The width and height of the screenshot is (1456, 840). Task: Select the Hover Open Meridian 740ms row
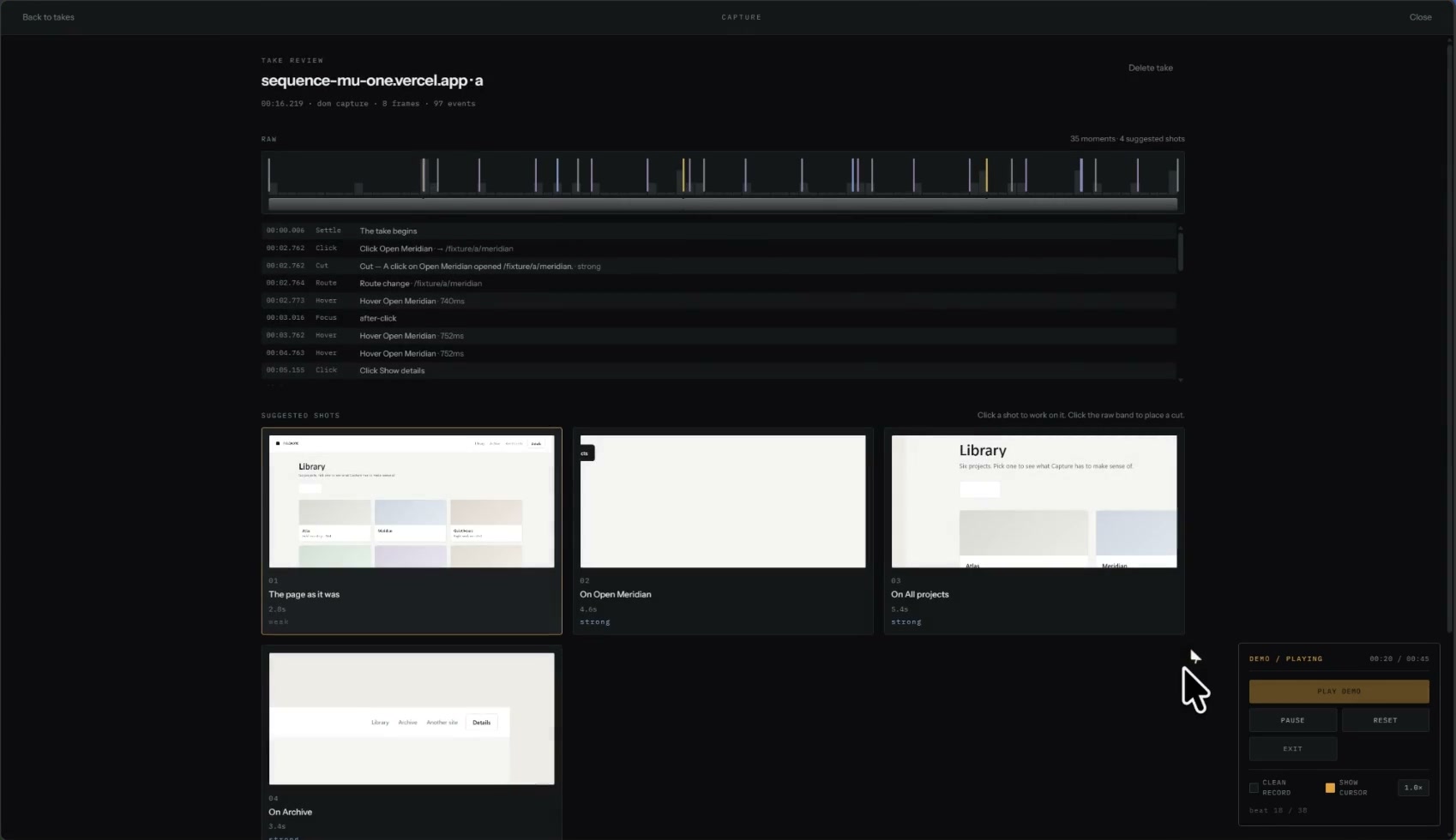[x=719, y=301]
